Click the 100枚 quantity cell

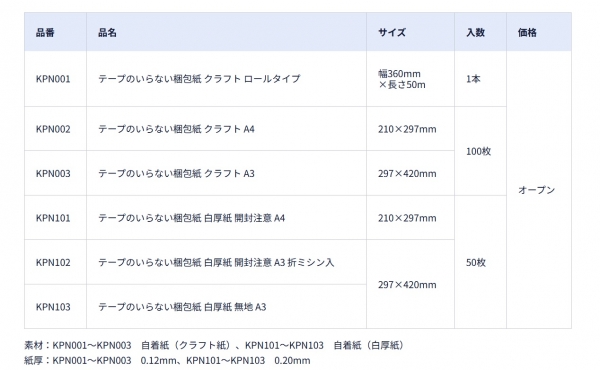pos(478,151)
